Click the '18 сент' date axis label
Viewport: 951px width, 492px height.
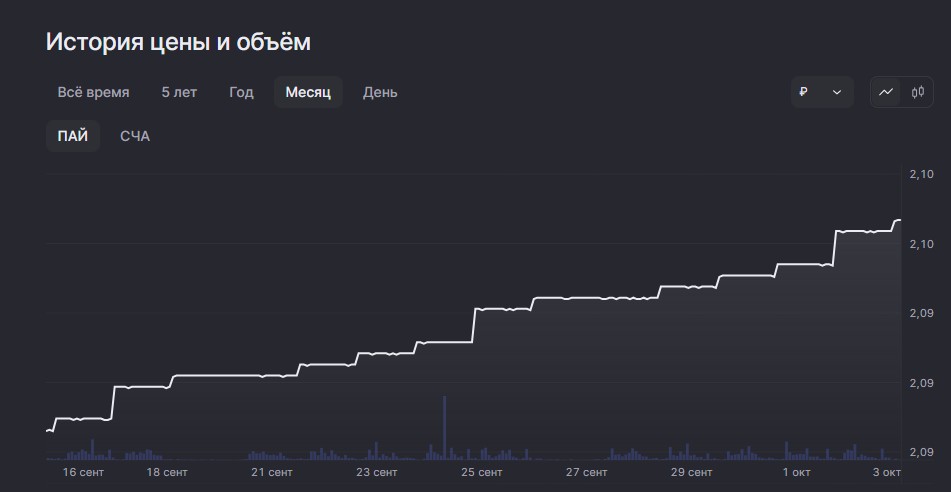click(167, 472)
